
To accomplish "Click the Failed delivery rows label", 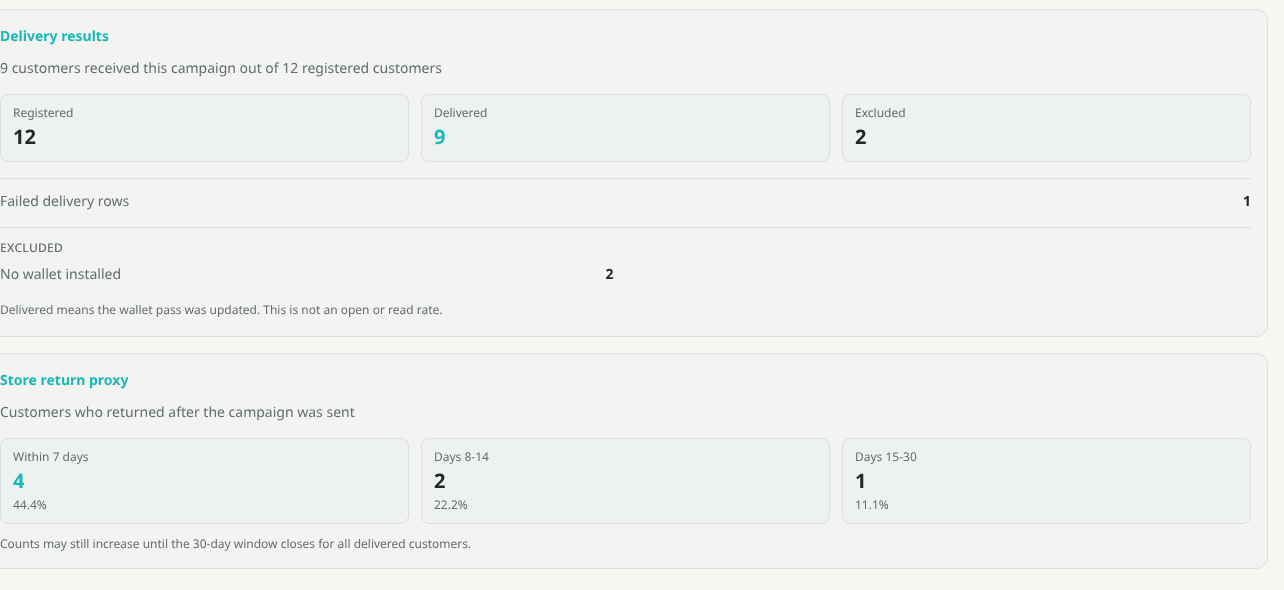I will click(x=65, y=201).
